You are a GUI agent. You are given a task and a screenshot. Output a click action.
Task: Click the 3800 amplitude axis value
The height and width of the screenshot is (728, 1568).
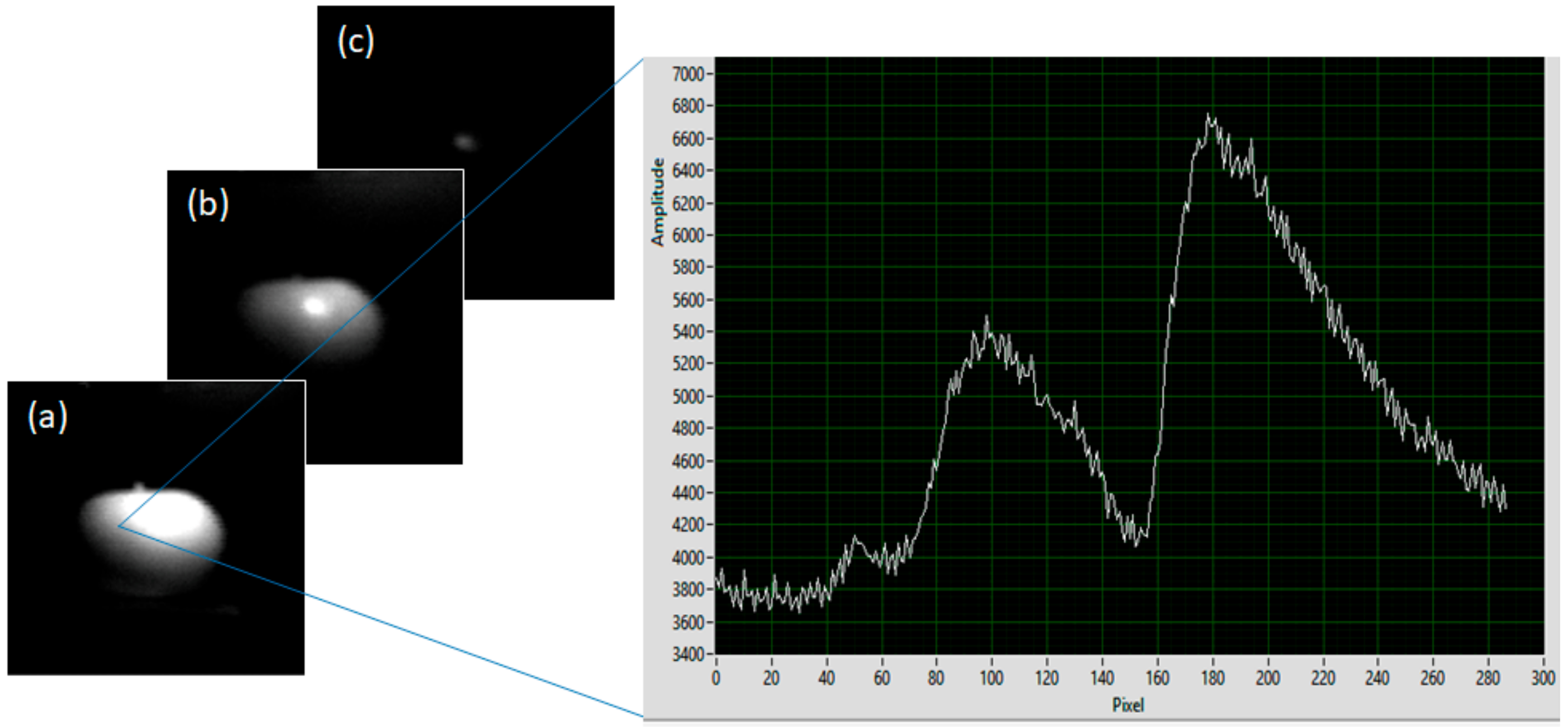pos(688,590)
